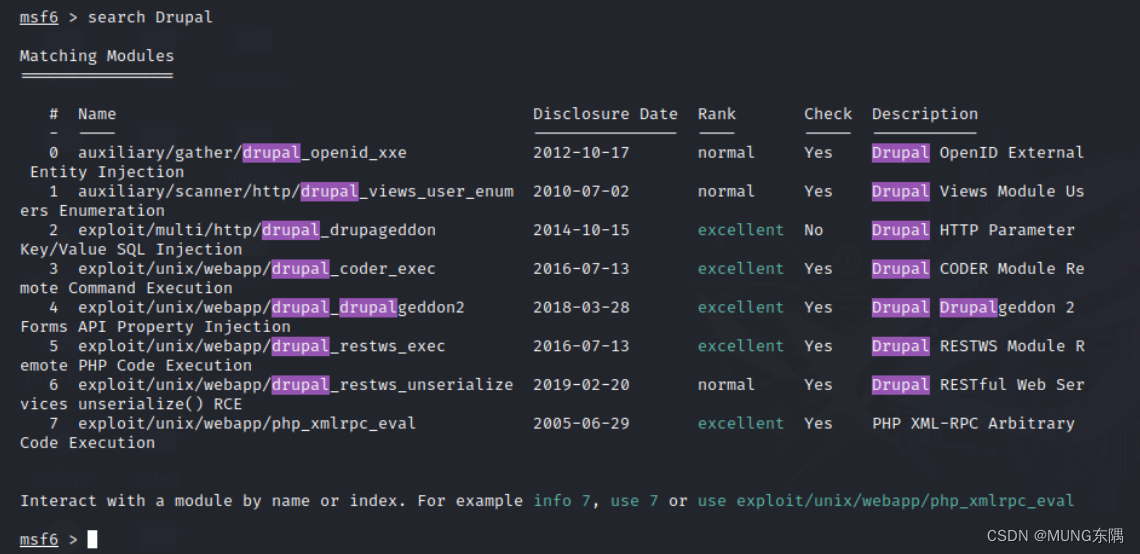Click 'Forms API Property Injection' wrapped line
The image size is (1140, 554).
coord(155,326)
